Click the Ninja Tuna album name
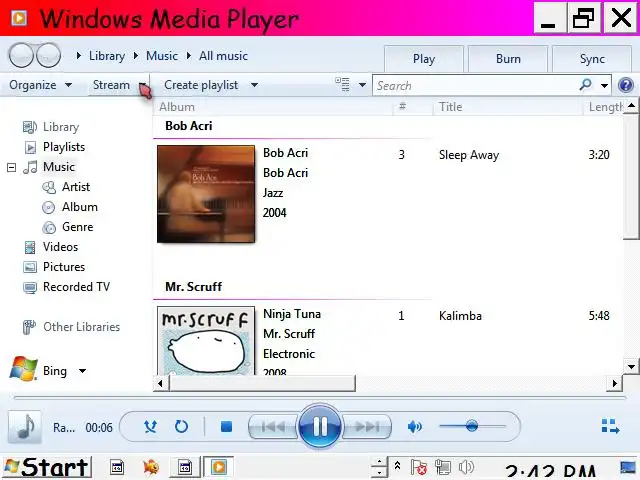Viewport: 640px width, 480px height. [292, 314]
